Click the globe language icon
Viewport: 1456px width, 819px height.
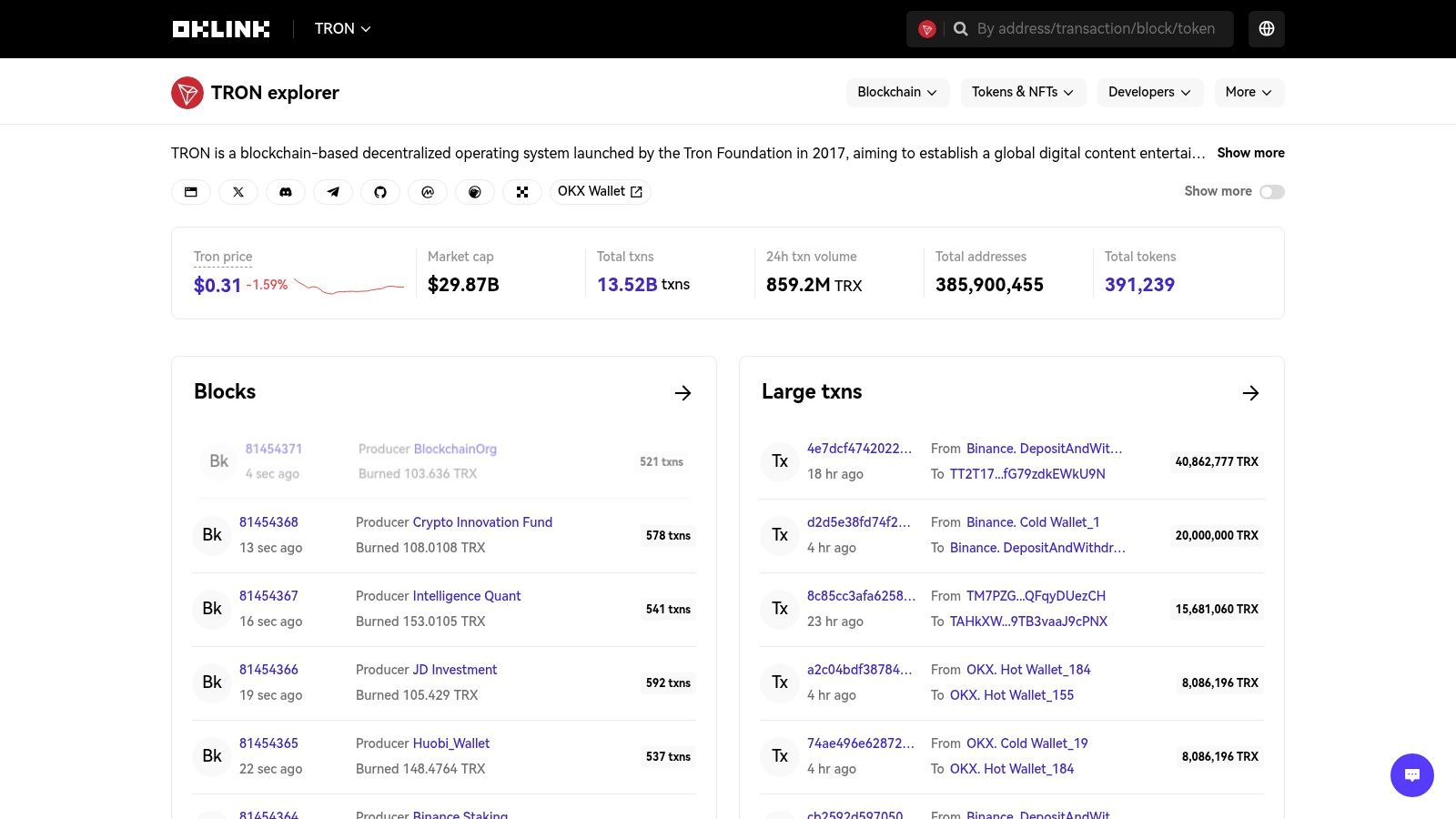pos(1266,28)
